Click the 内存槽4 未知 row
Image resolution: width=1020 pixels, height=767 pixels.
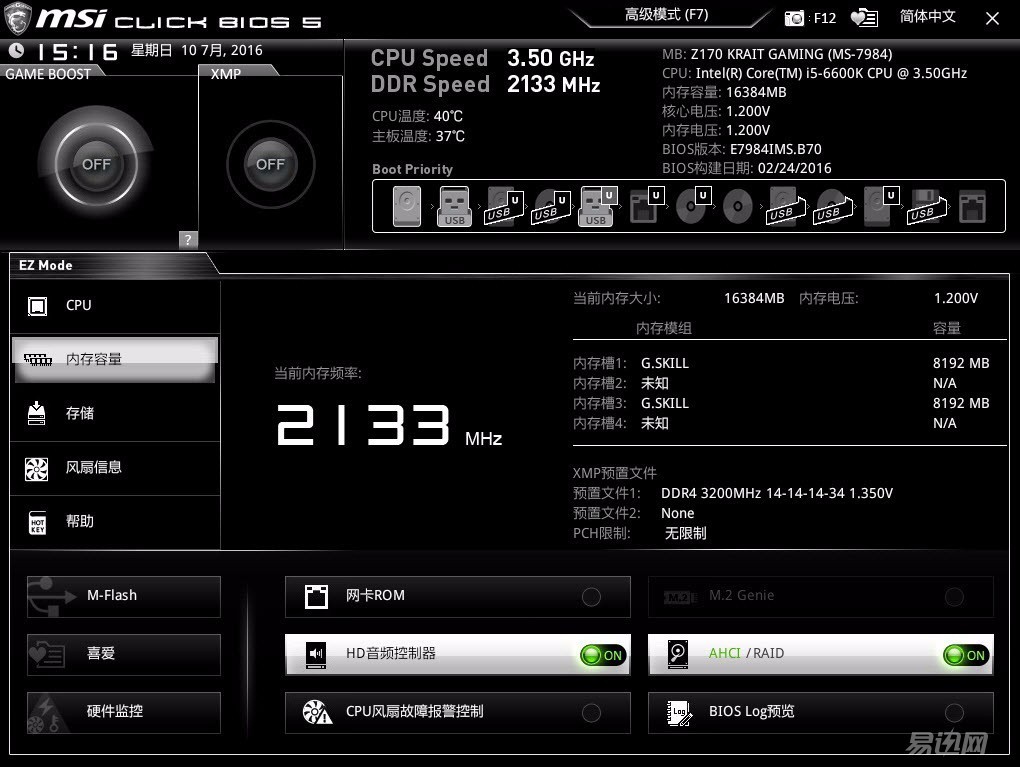click(x=781, y=424)
